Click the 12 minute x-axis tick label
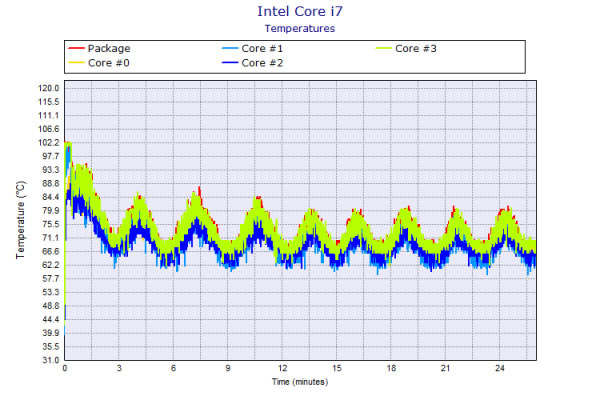Viewport: 600px width, 400px height. (282, 368)
